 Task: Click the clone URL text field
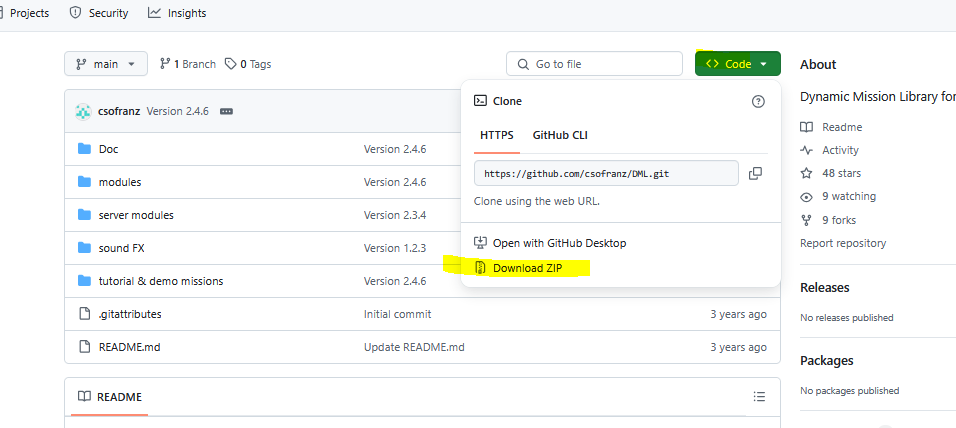[x=607, y=173]
